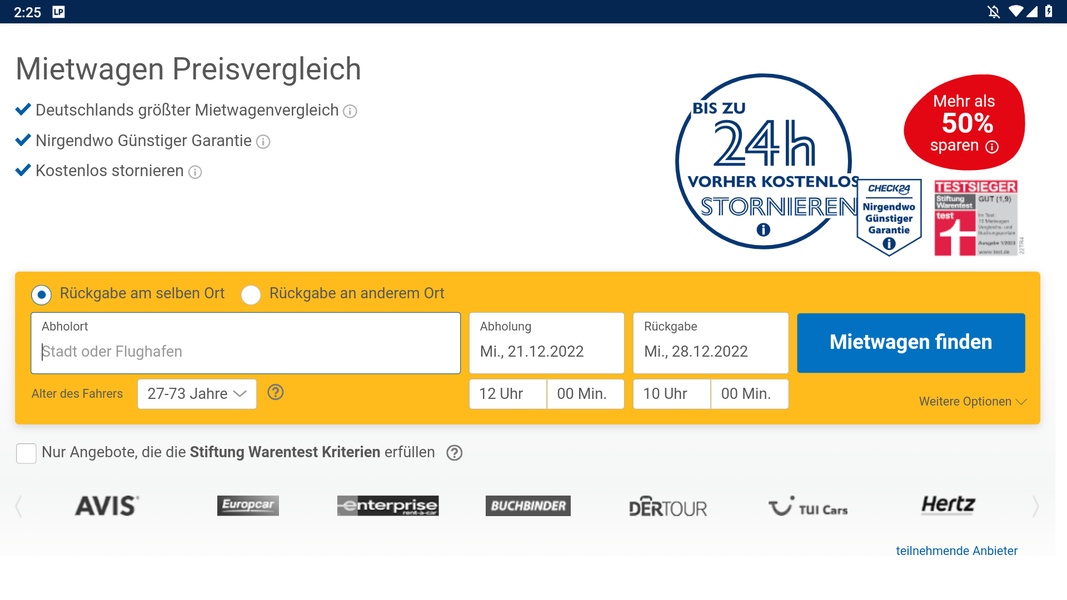Click the AVIS provider logo
Viewport: 1067px width, 600px height.
point(107,506)
